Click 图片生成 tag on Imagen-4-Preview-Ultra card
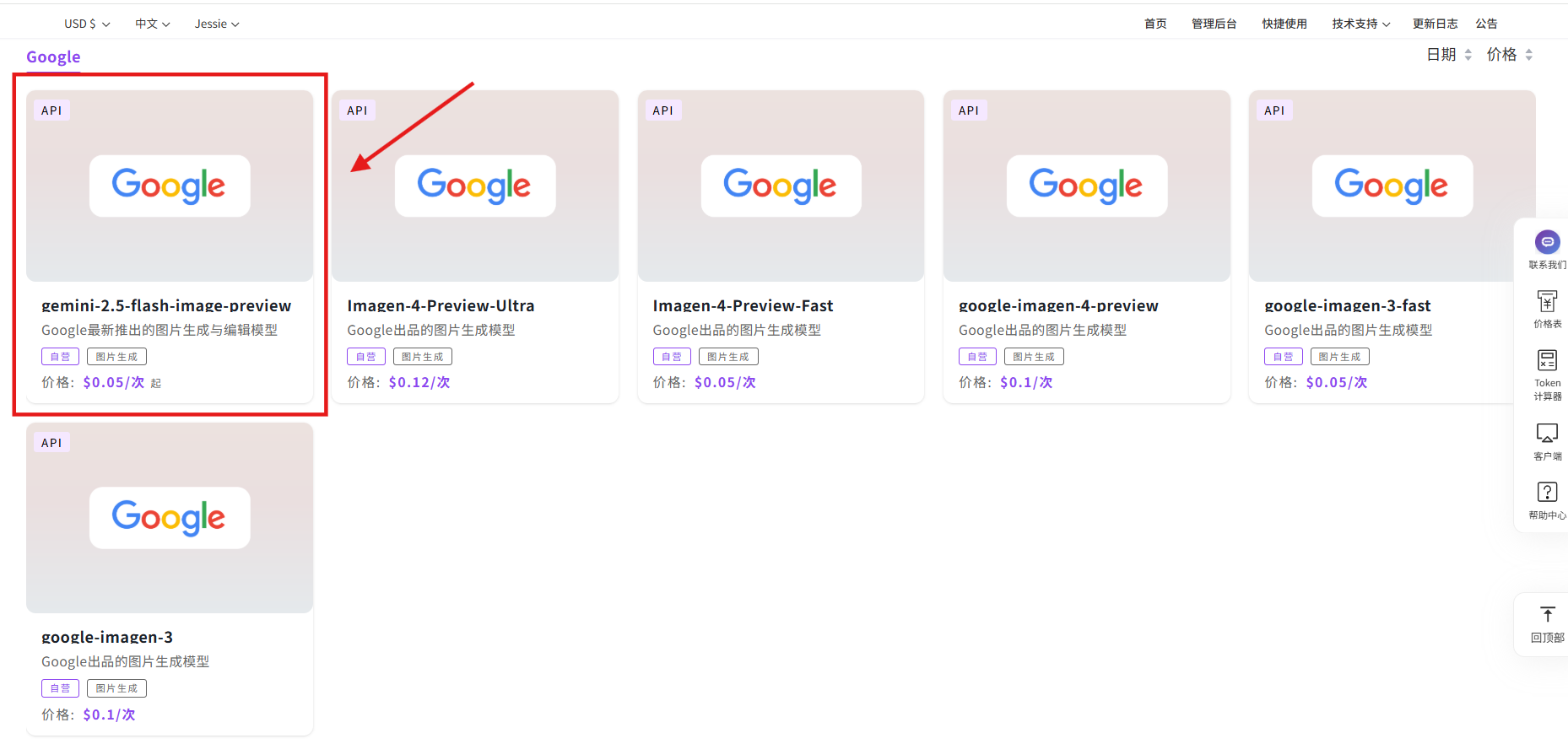 coord(423,357)
